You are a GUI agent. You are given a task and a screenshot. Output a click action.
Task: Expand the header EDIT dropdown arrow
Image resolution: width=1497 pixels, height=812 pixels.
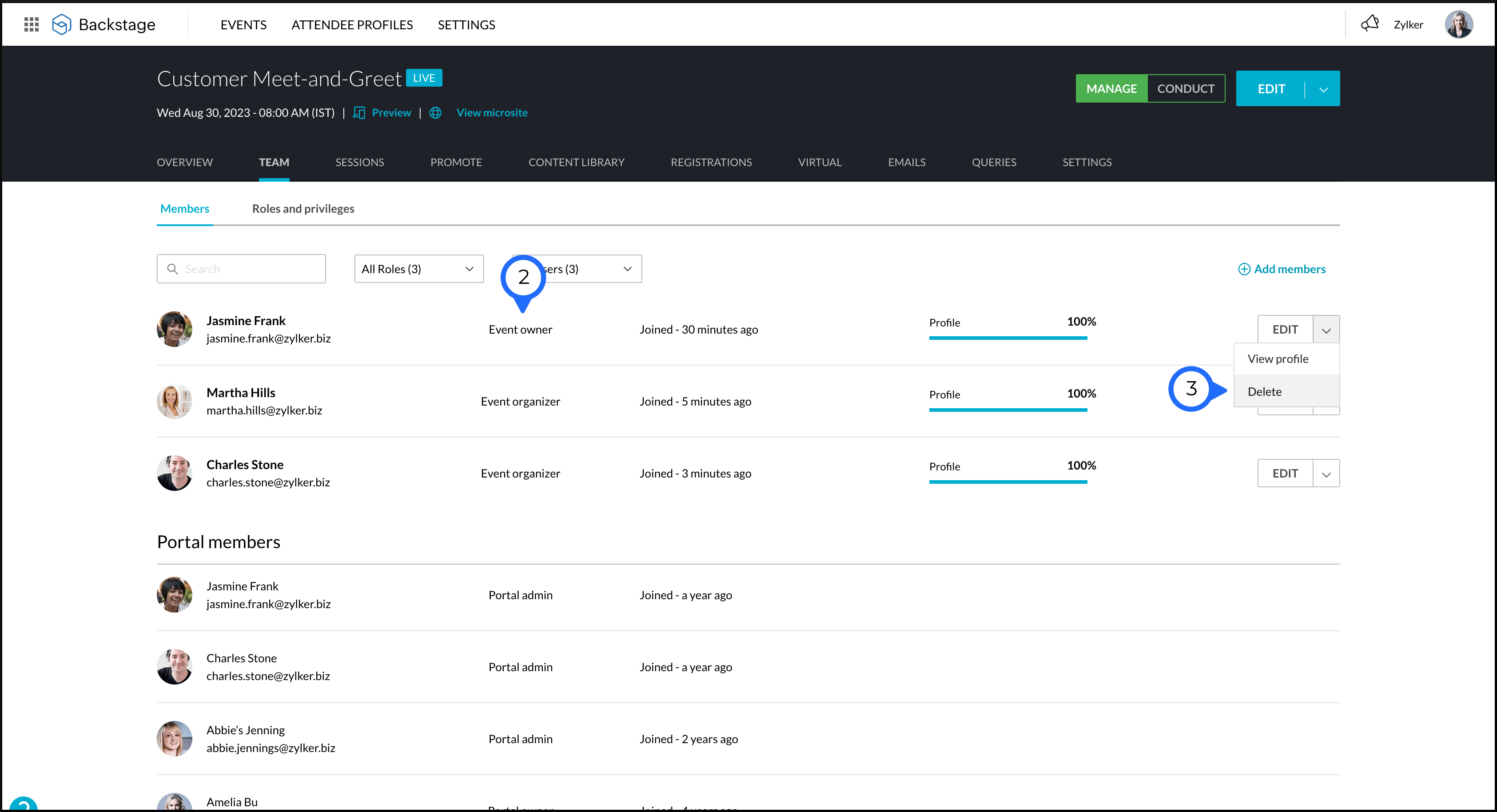point(1323,89)
